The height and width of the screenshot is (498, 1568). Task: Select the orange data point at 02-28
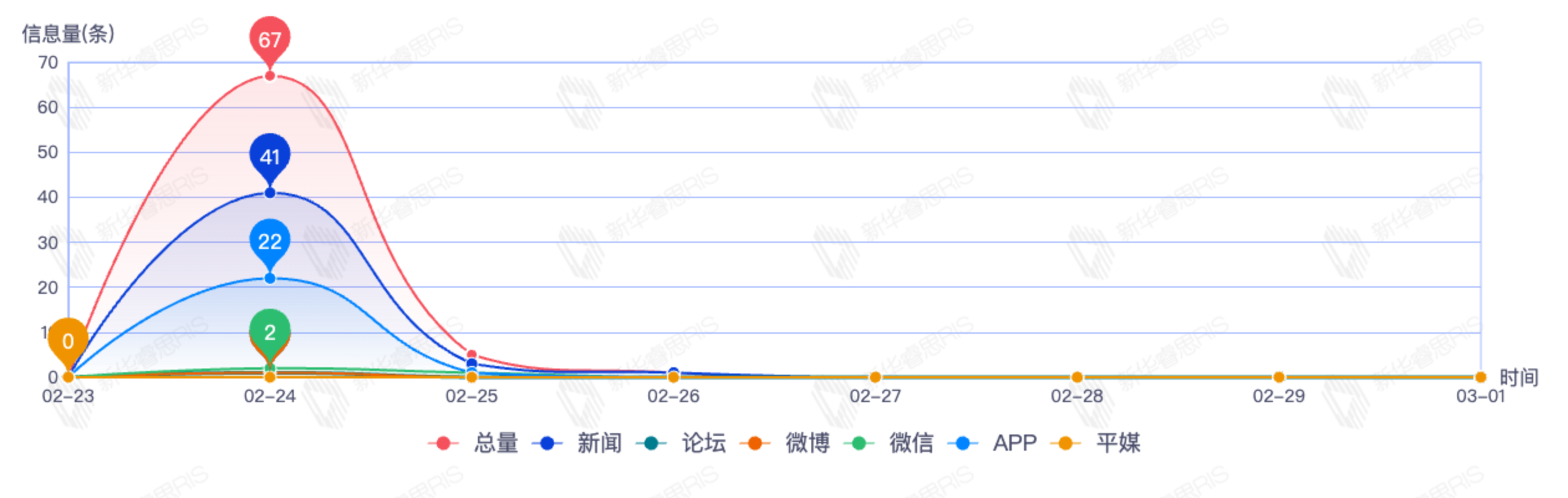pos(1077,377)
